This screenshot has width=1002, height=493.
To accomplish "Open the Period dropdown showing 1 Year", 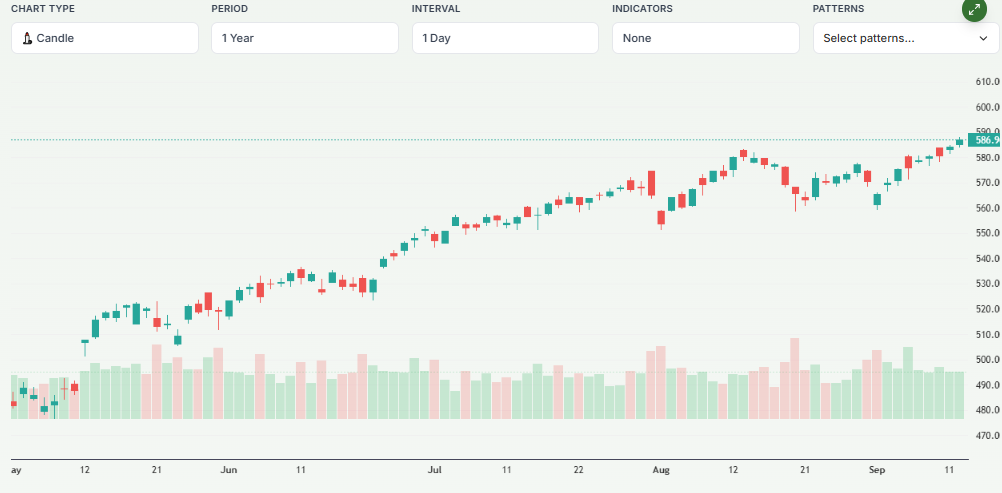I will point(305,38).
